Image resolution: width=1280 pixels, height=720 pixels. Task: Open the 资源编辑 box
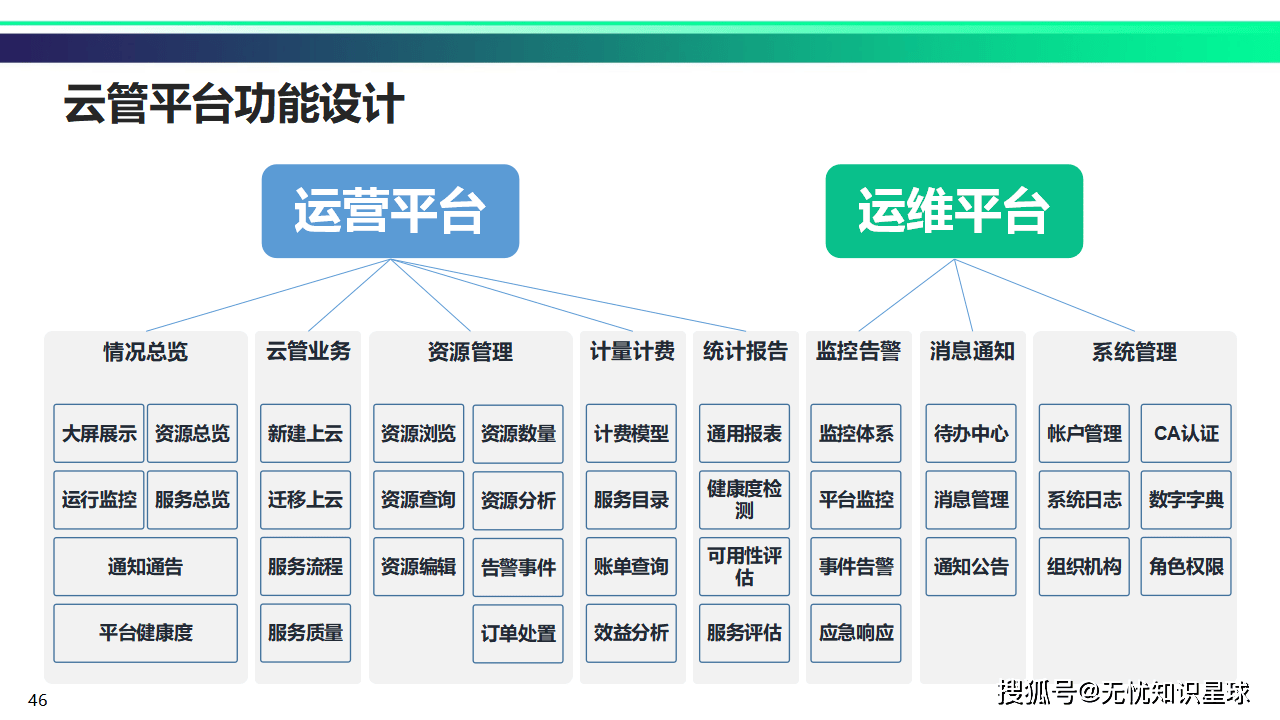(418, 567)
